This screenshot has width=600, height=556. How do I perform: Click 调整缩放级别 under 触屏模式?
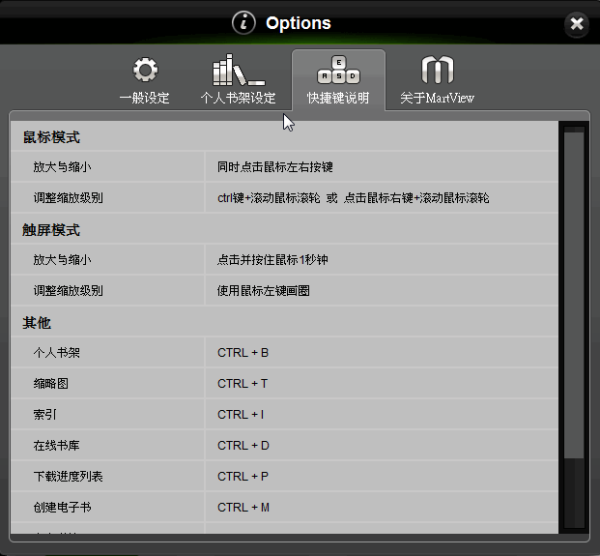tap(68, 291)
